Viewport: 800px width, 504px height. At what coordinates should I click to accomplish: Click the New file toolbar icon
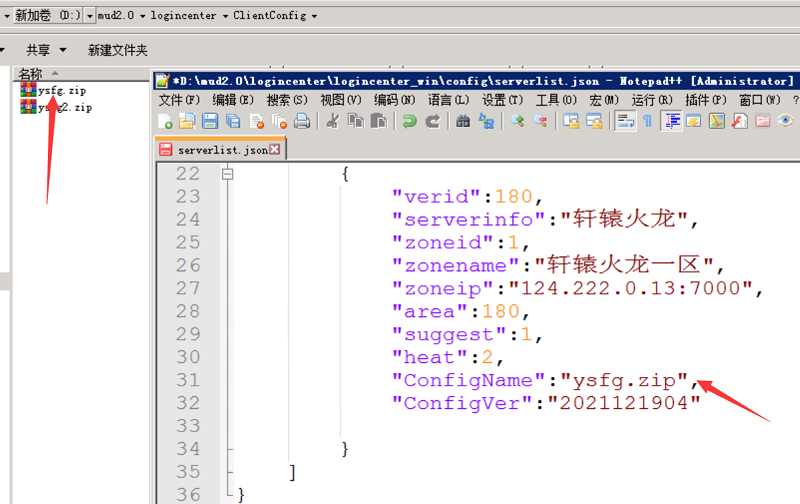pyautogui.click(x=165, y=121)
